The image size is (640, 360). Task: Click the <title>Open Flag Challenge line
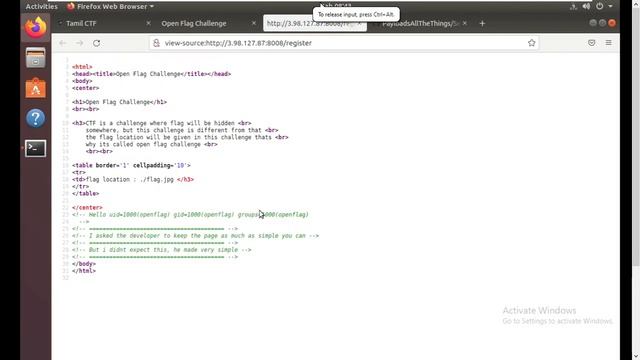[151, 74]
